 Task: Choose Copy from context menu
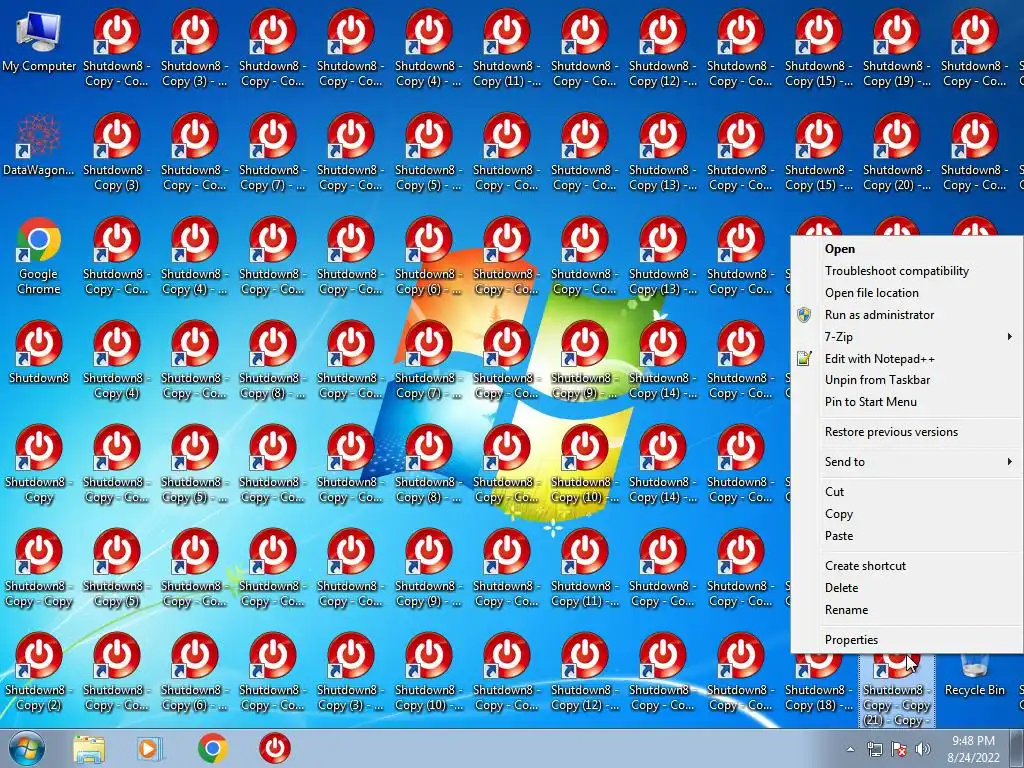pyautogui.click(x=906, y=514)
